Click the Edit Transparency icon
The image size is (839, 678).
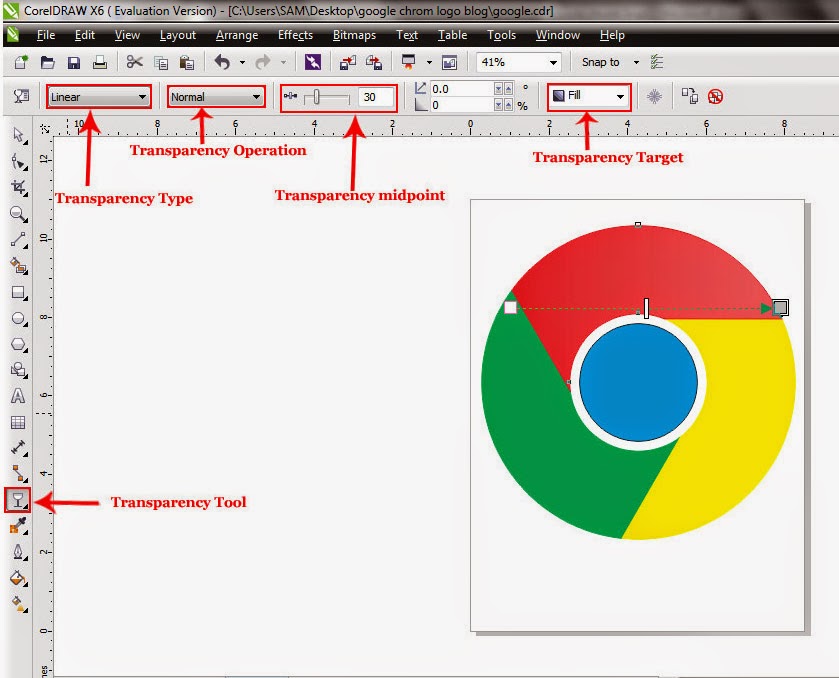click(x=21, y=96)
